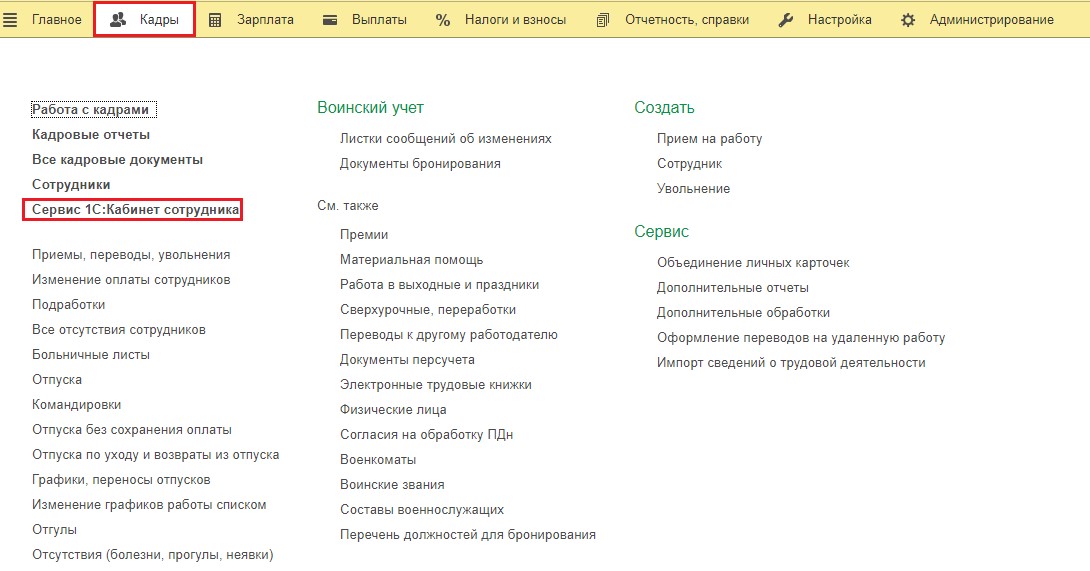
Task: Open Дополнительные обработки
Action: click(743, 313)
